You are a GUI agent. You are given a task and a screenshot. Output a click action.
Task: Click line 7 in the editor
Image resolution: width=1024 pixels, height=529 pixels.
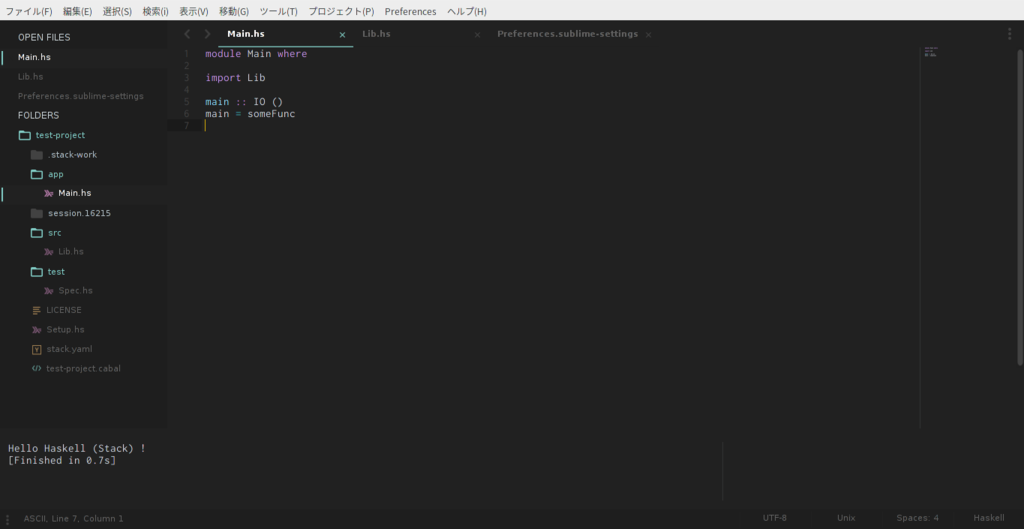click(x=543, y=125)
